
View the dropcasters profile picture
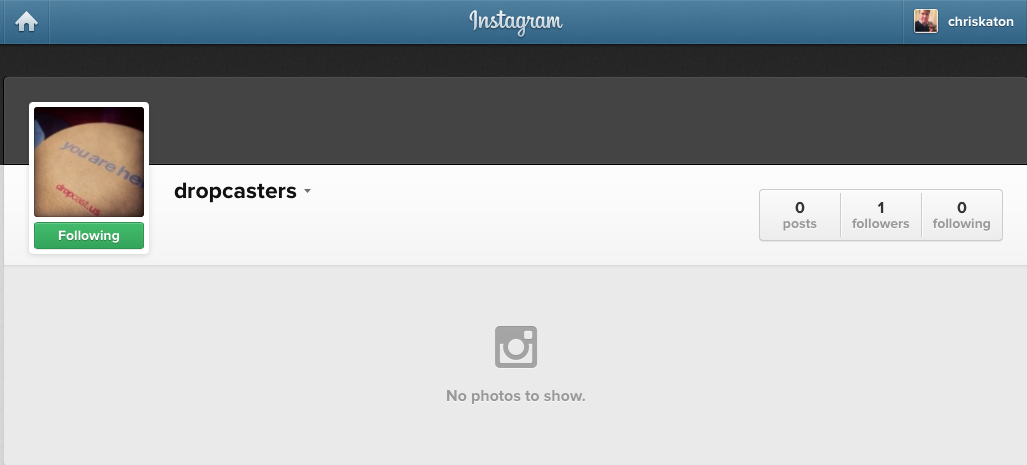[89, 162]
